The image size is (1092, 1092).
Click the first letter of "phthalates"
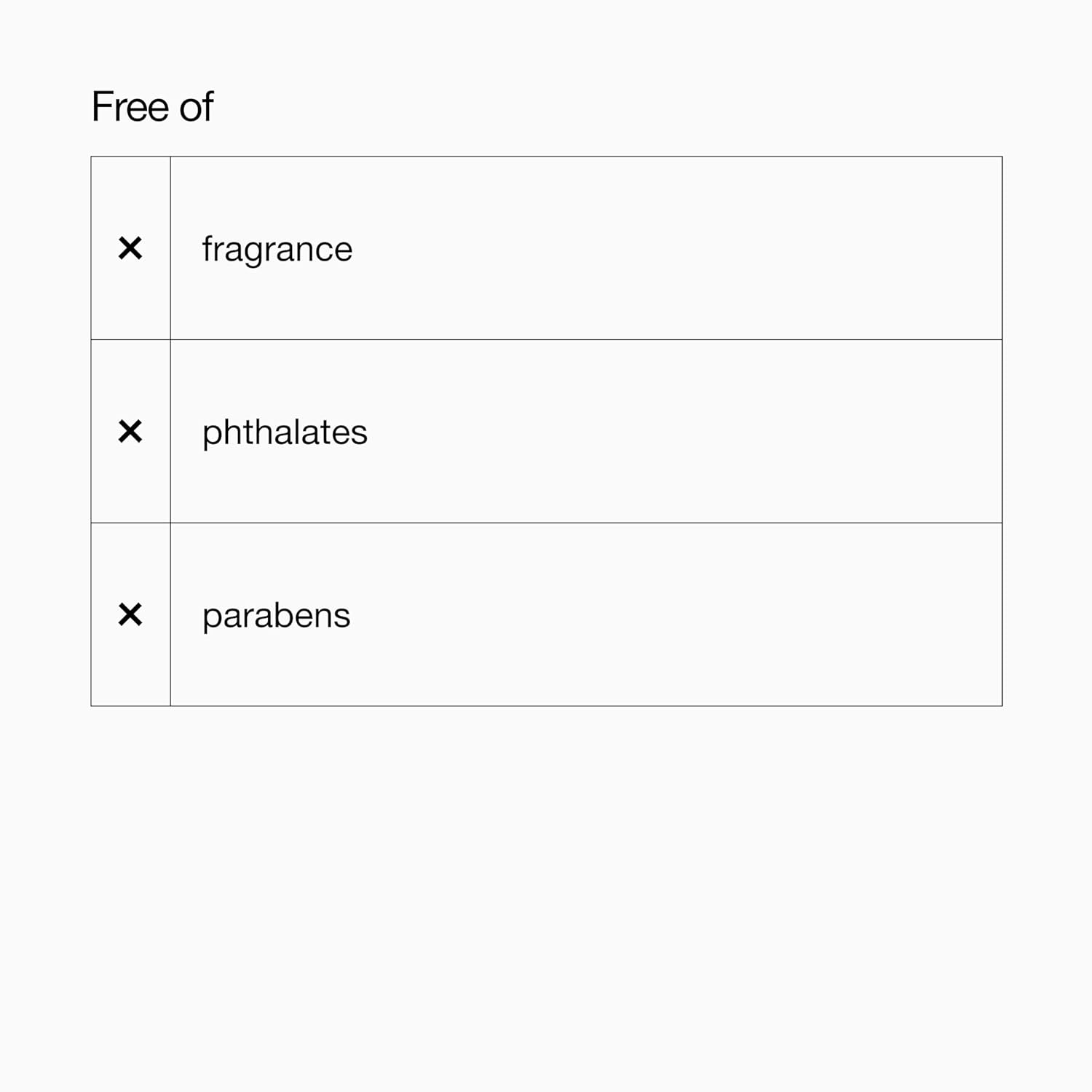point(211,435)
